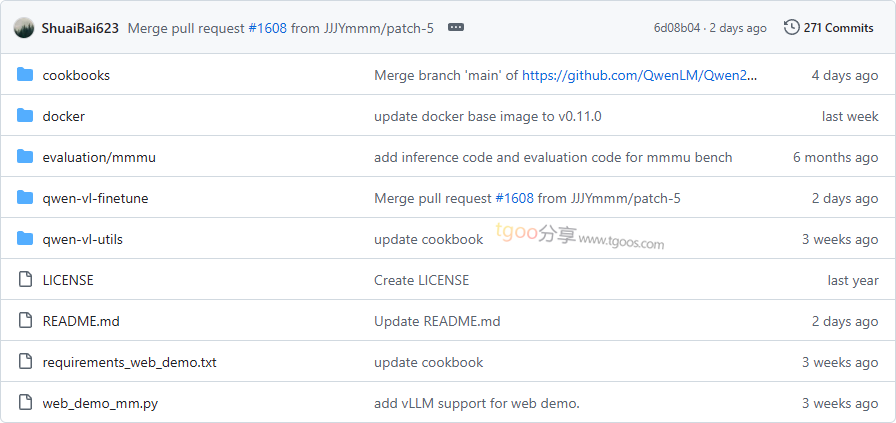Screen dimensions: 896x423
Task: Click the docker folder icon
Action: pos(25,116)
